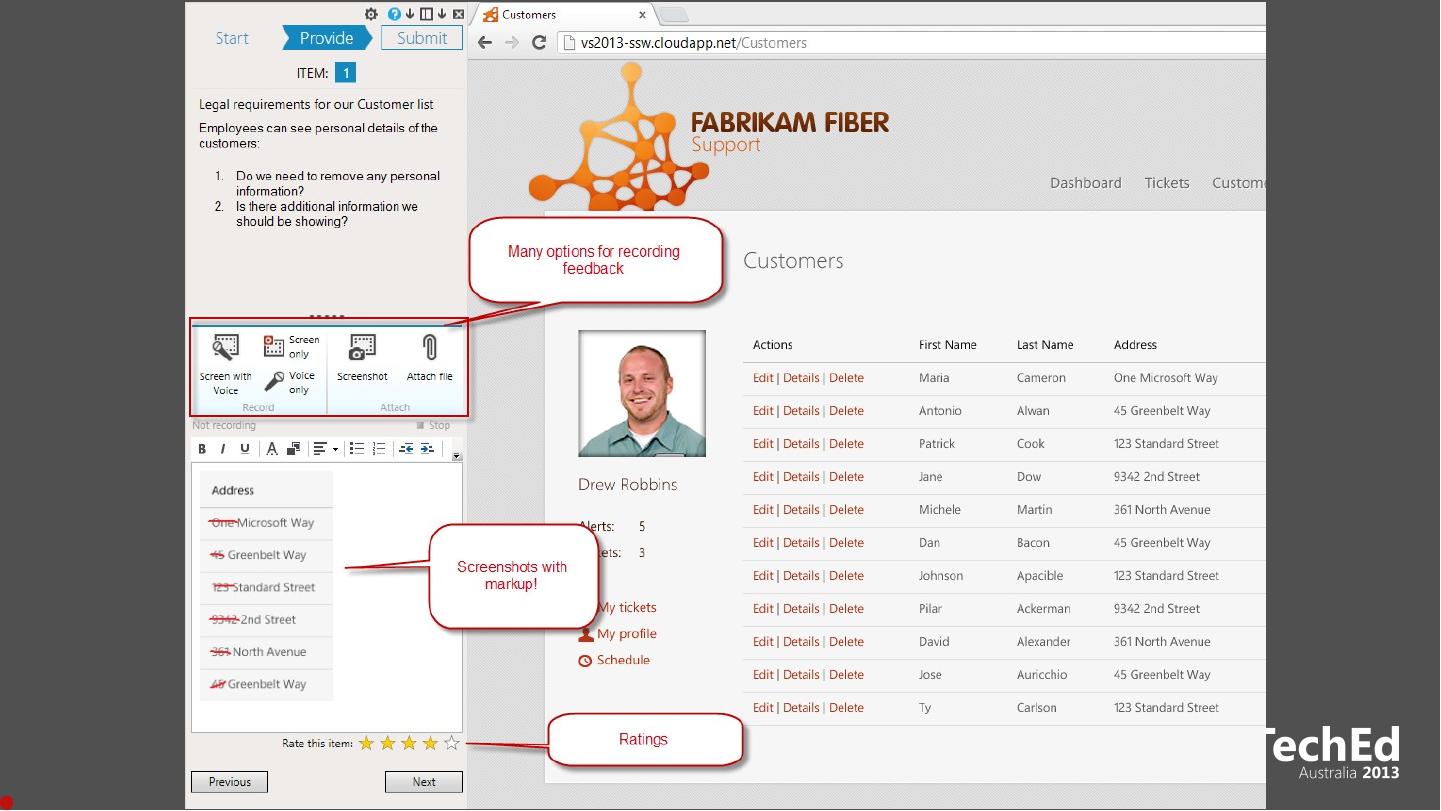Open the feedback tool settings gear

[371, 14]
